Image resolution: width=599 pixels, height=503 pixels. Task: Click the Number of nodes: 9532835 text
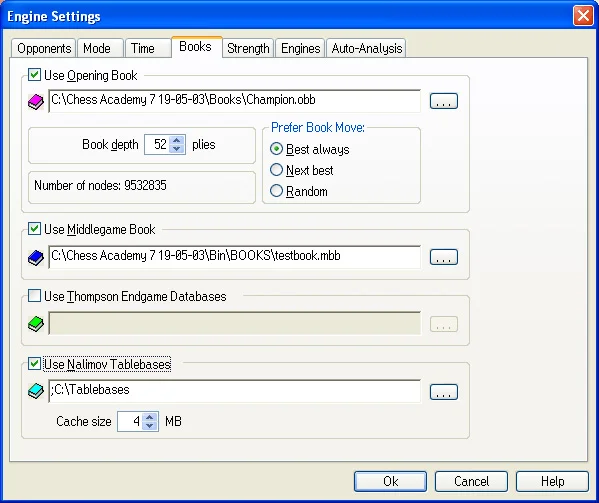100,186
